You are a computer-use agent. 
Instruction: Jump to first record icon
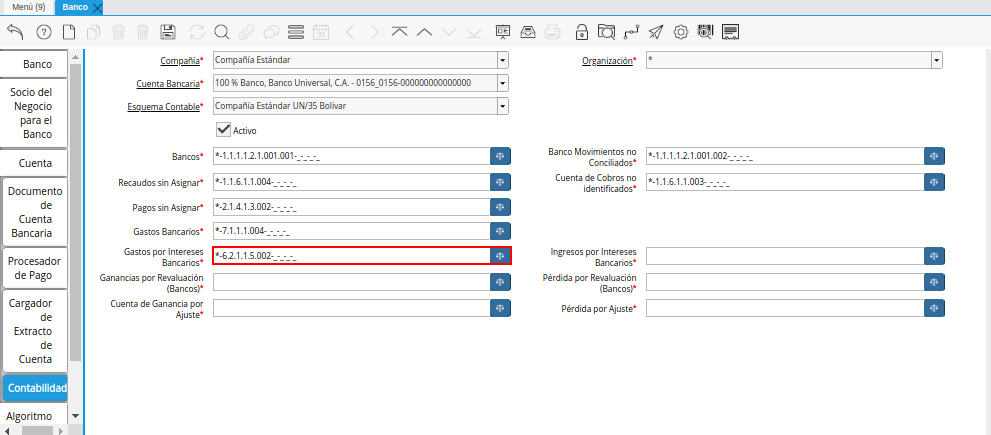399,32
